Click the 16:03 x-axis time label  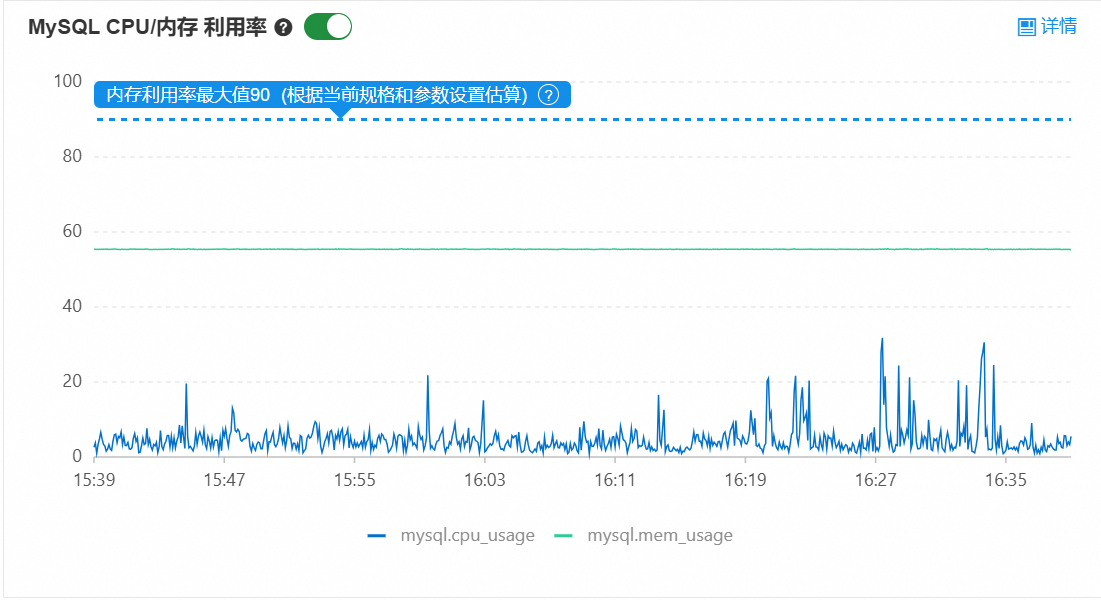[x=485, y=480]
